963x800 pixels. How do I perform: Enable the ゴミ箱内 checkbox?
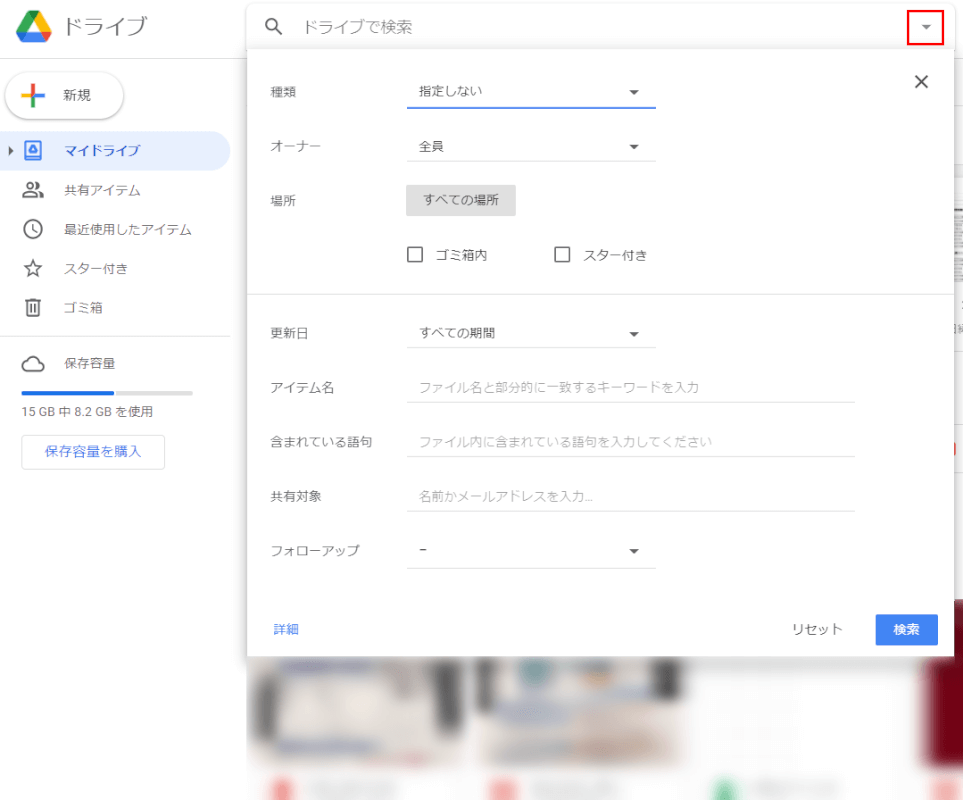[x=415, y=254]
